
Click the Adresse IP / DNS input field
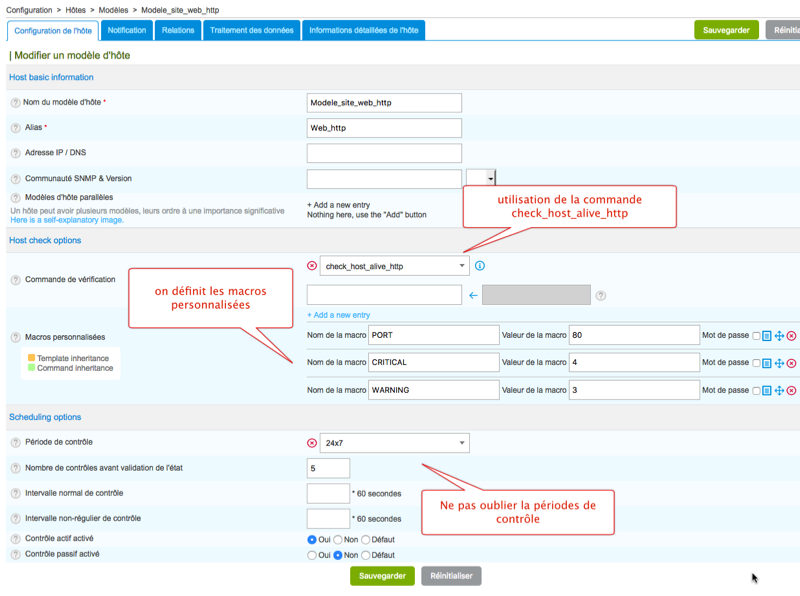[384, 153]
